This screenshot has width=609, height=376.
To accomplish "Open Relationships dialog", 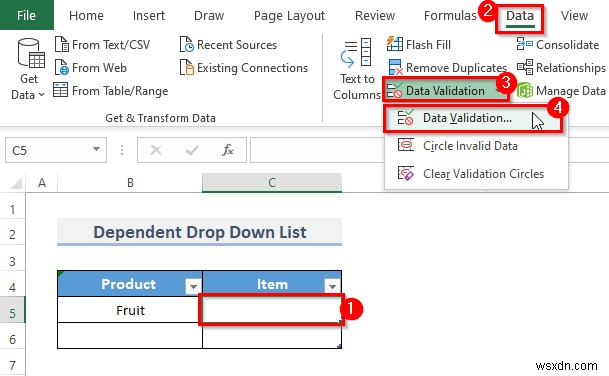I will pos(561,68).
